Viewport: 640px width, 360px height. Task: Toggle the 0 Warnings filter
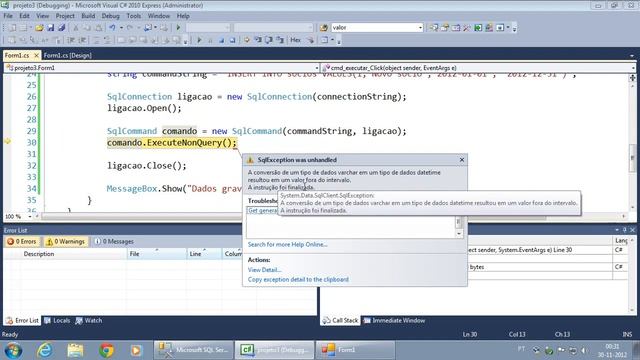pyautogui.click(x=65, y=242)
